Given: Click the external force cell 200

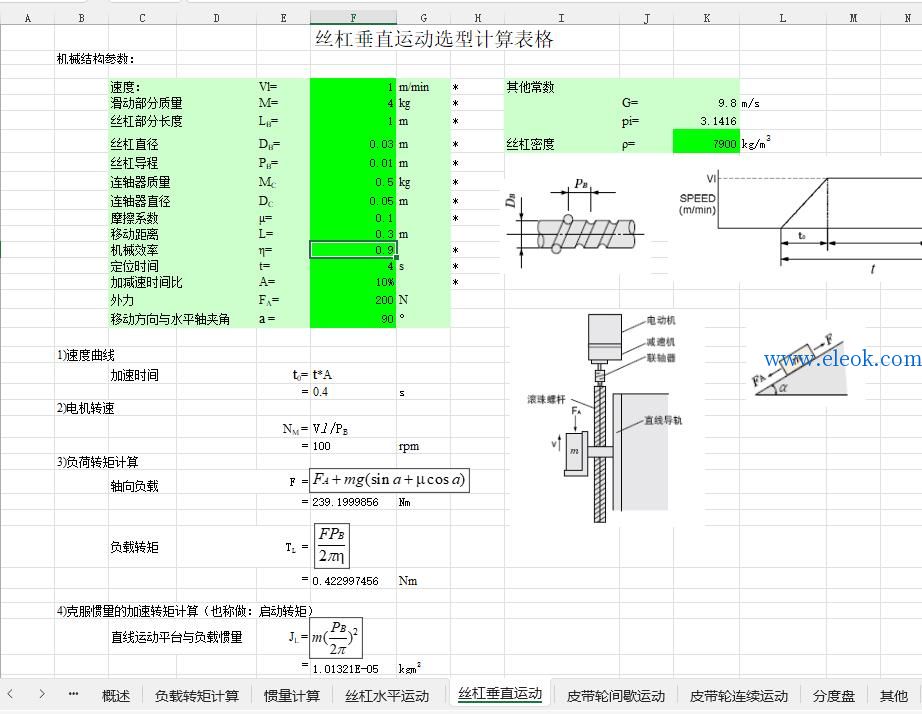Looking at the screenshot, I should click(353, 300).
